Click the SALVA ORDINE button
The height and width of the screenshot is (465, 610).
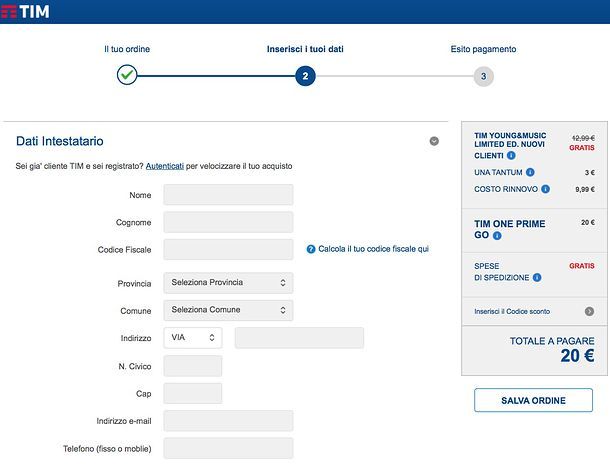pyautogui.click(x=533, y=400)
